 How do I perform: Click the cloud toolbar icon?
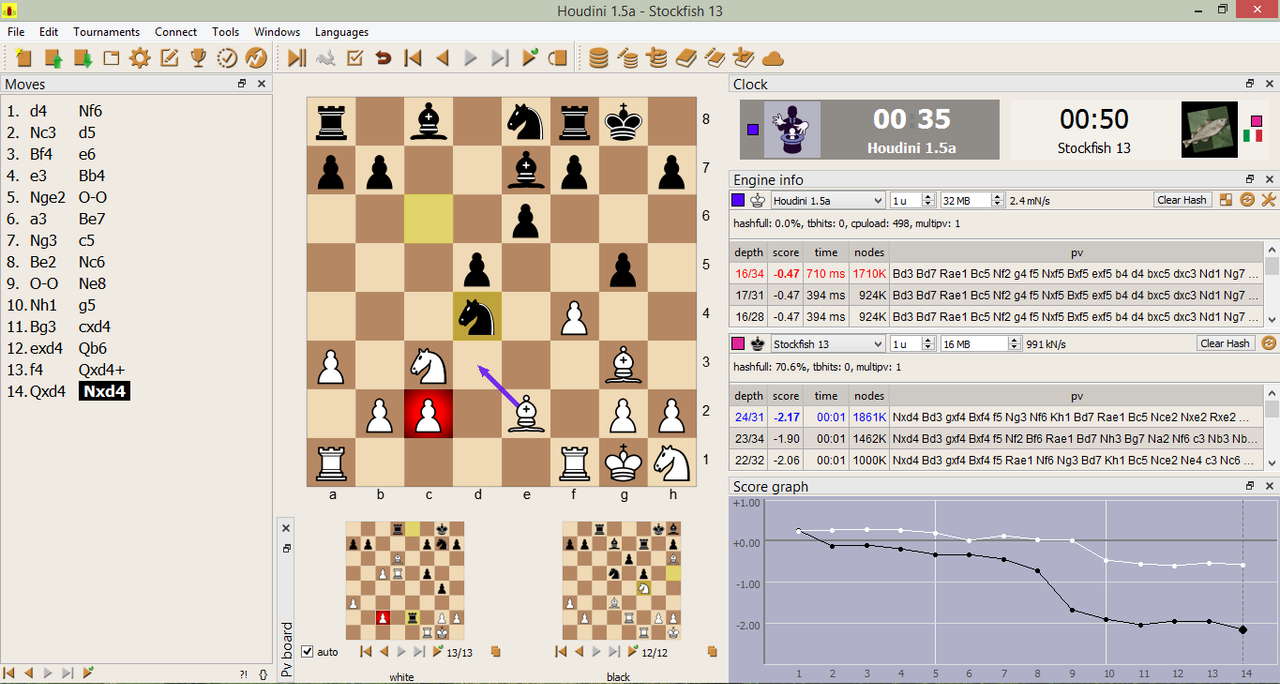[x=772, y=58]
